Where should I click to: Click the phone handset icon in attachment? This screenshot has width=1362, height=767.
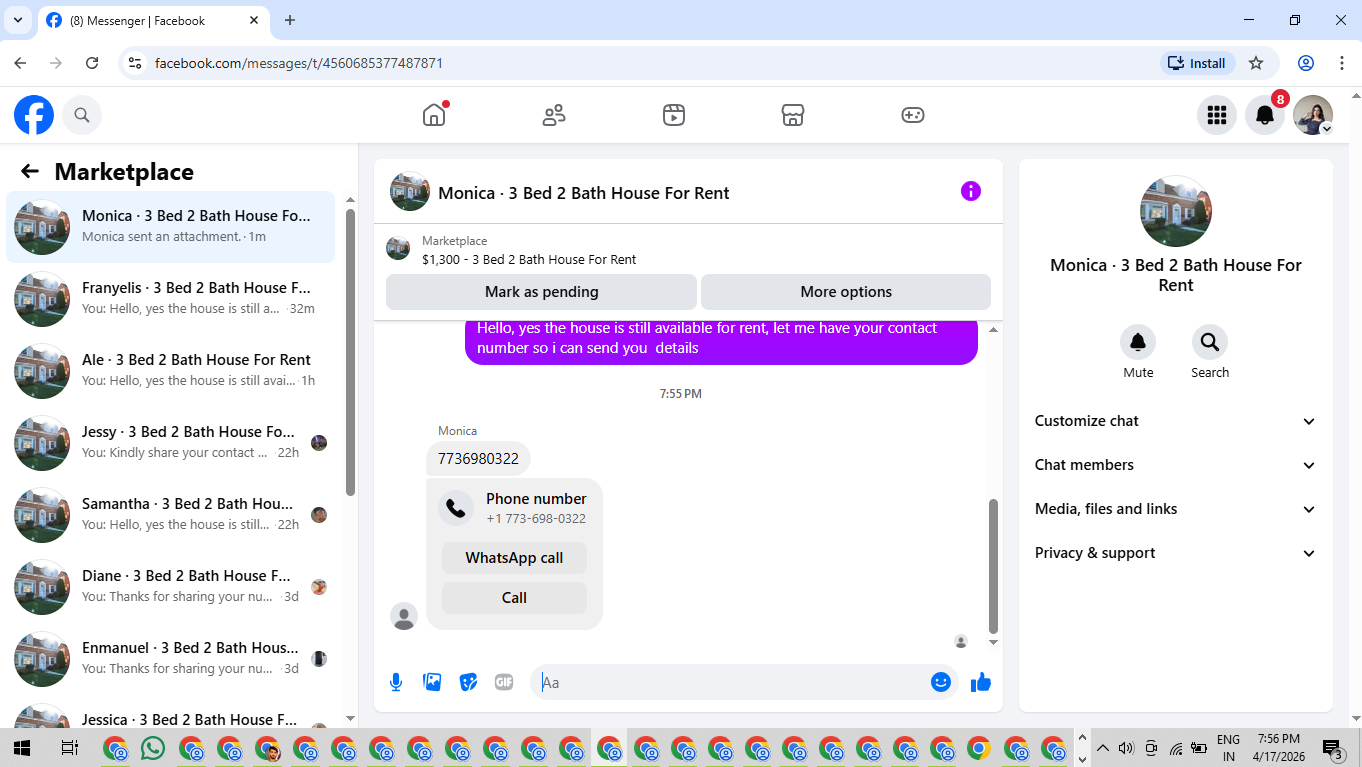point(456,508)
